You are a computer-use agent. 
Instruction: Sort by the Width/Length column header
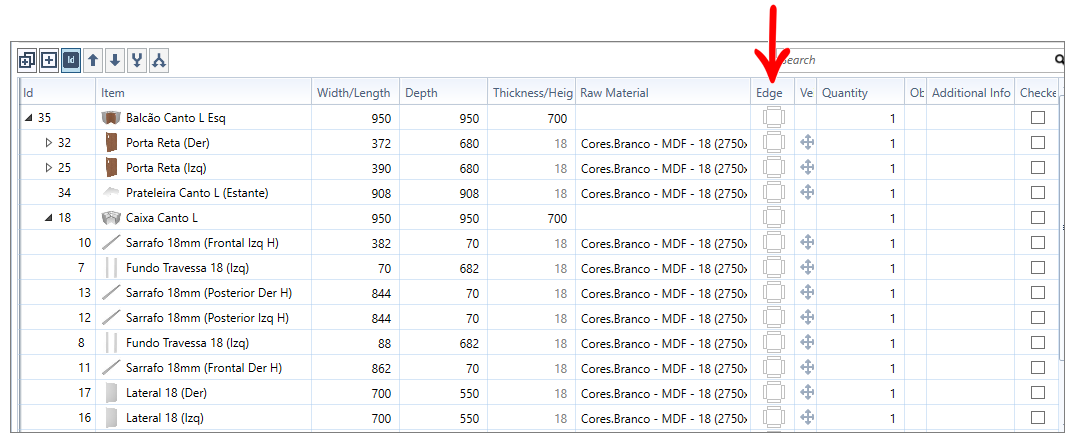[356, 93]
